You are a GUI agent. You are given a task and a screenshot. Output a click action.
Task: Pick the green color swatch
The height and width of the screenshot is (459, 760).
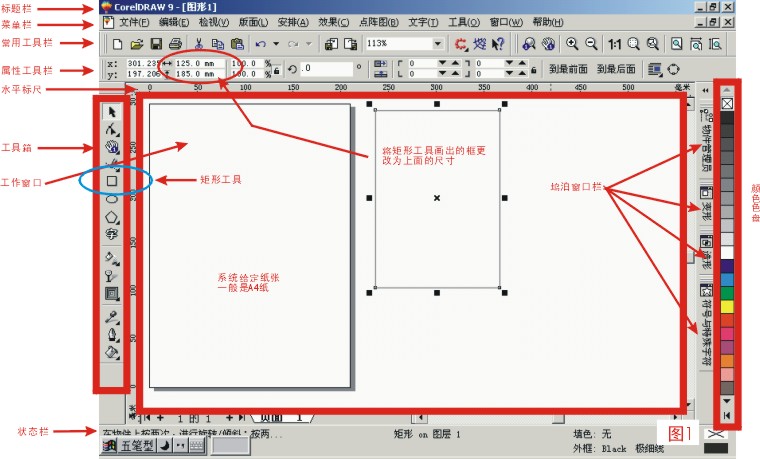[727, 293]
